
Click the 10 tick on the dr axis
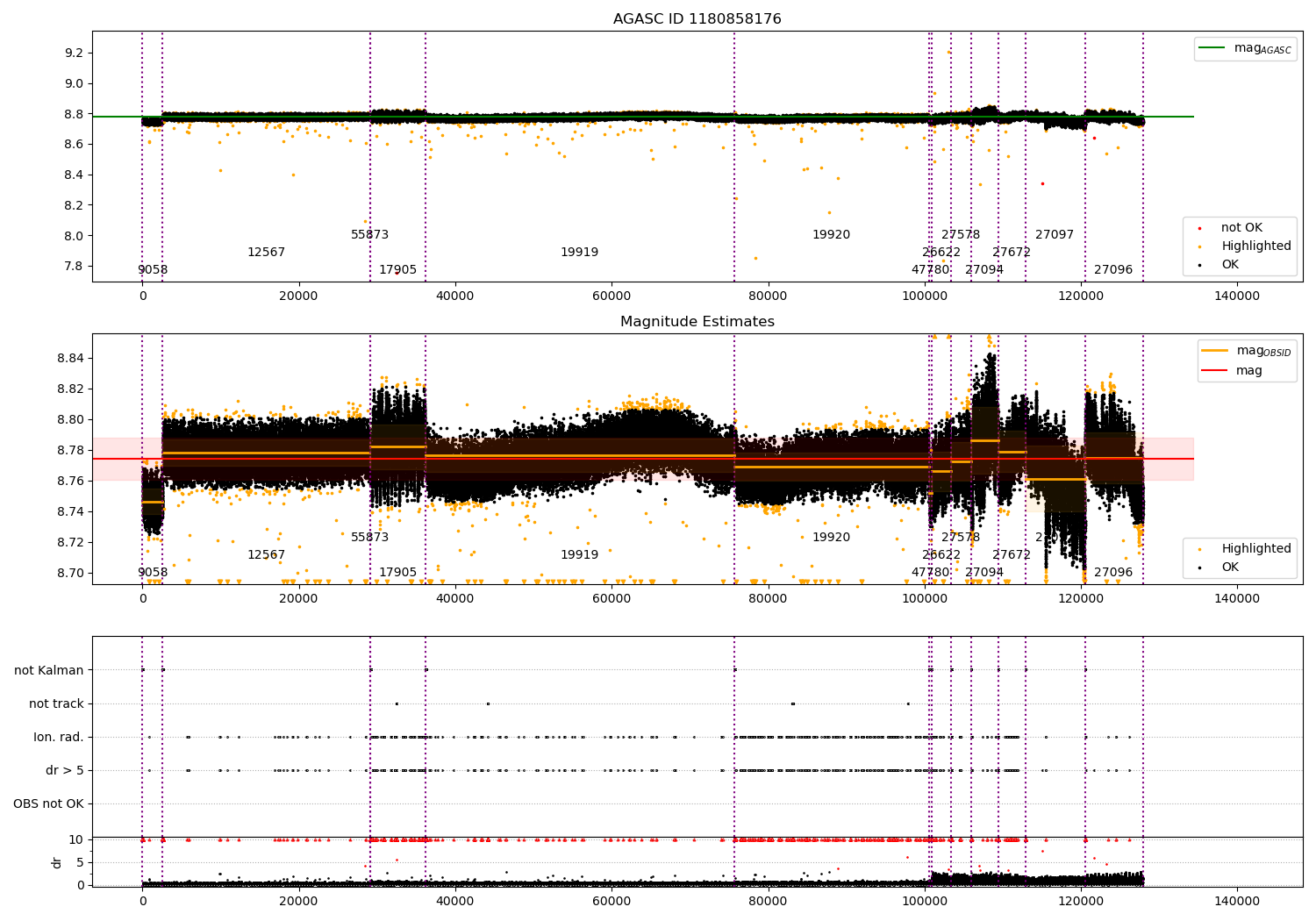tap(76, 840)
